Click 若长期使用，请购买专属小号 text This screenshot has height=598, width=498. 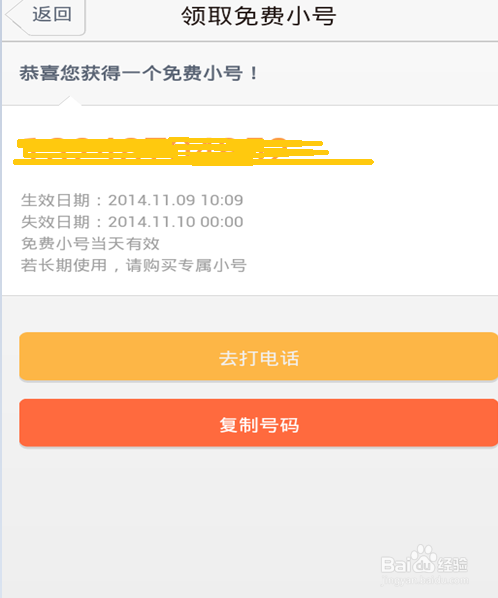click(x=133, y=265)
